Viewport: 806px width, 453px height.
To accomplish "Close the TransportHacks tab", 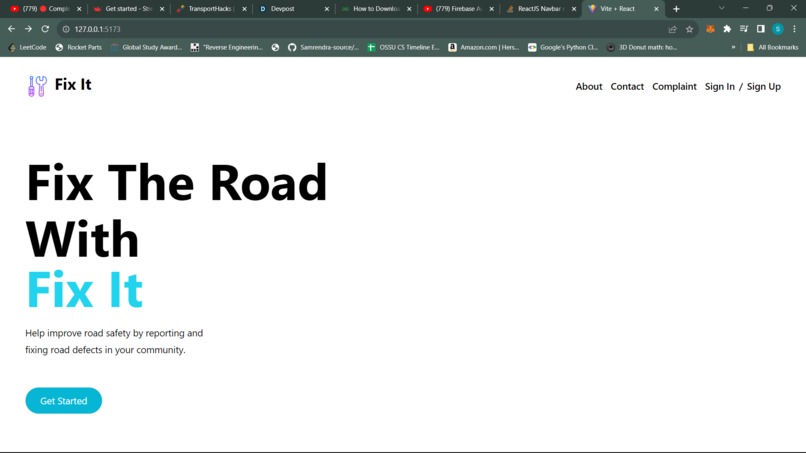I will 244,9.
